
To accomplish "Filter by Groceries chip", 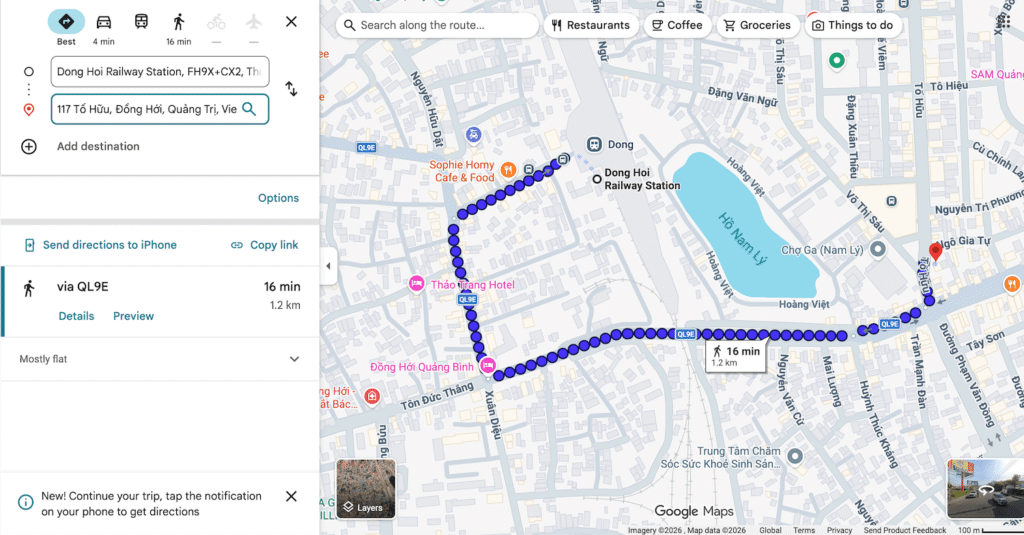I will point(758,25).
